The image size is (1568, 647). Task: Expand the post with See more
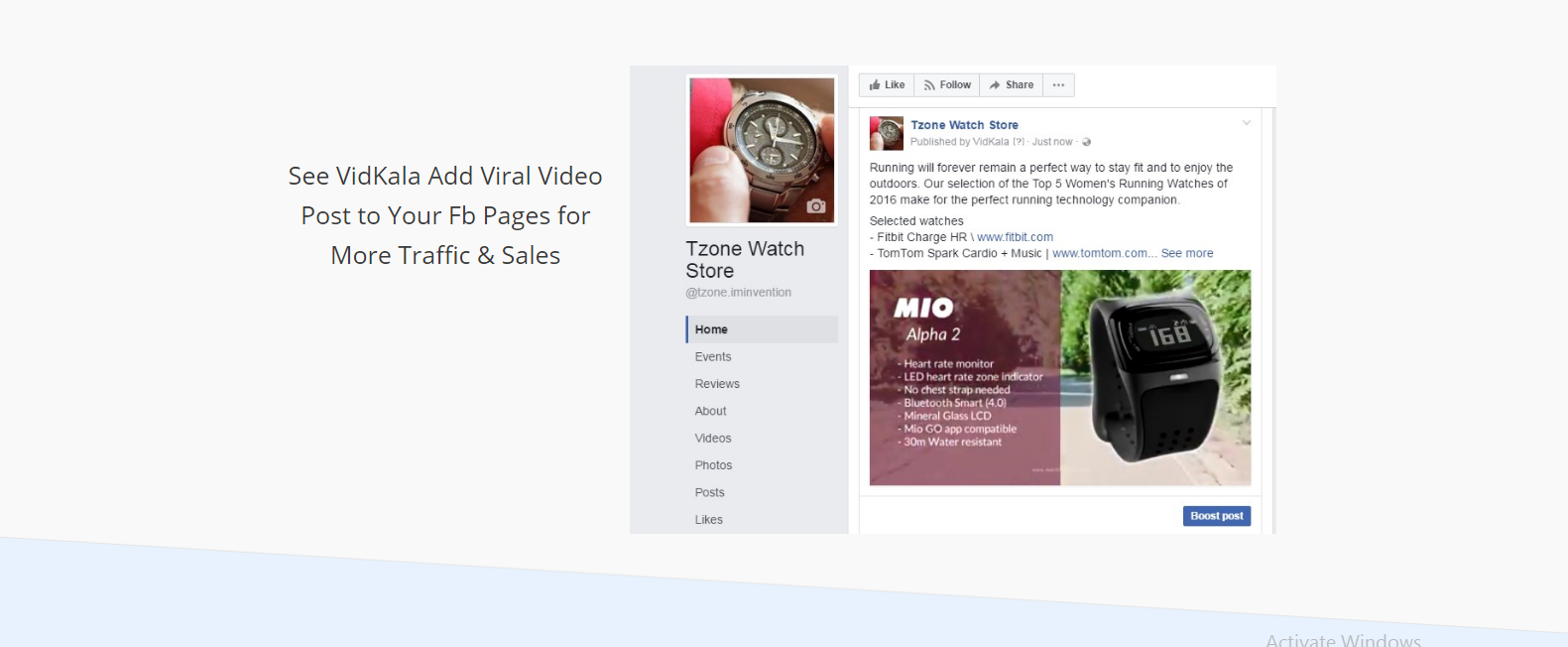coord(1187,253)
